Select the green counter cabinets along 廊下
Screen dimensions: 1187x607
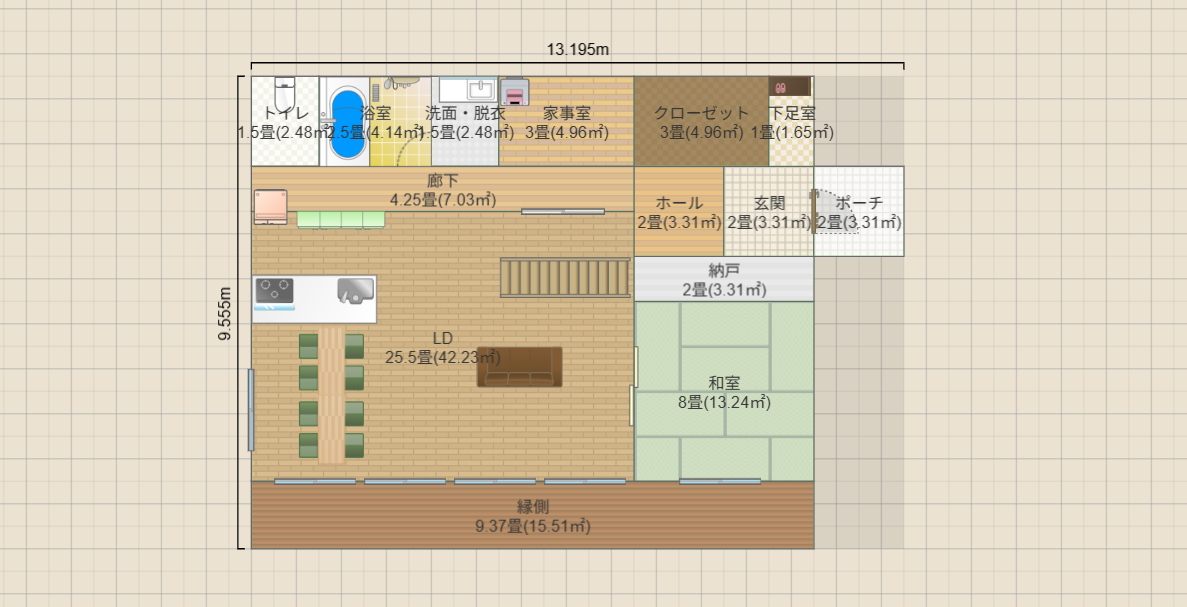340,220
